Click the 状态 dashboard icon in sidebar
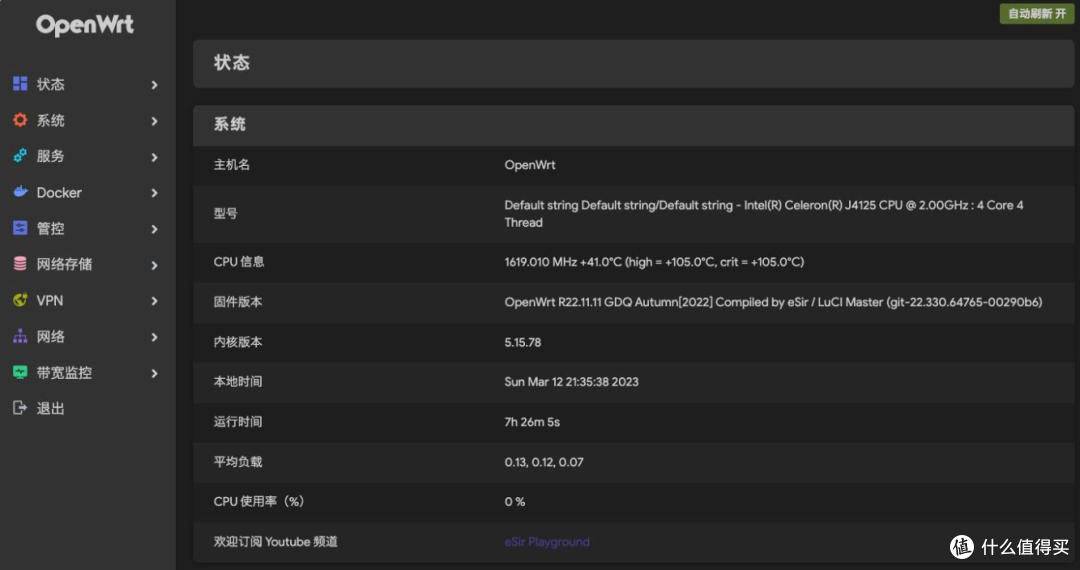The height and width of the screenshot is (570, 1080). (20, 84)
